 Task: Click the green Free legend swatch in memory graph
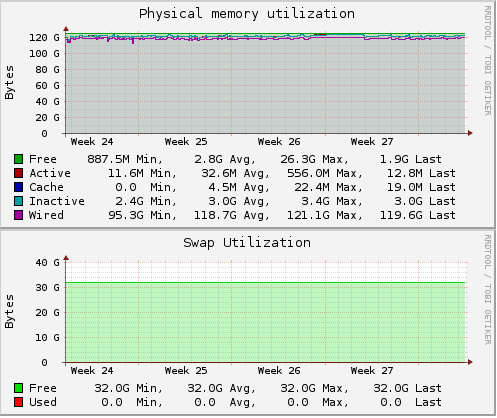(x=18, y=159)
